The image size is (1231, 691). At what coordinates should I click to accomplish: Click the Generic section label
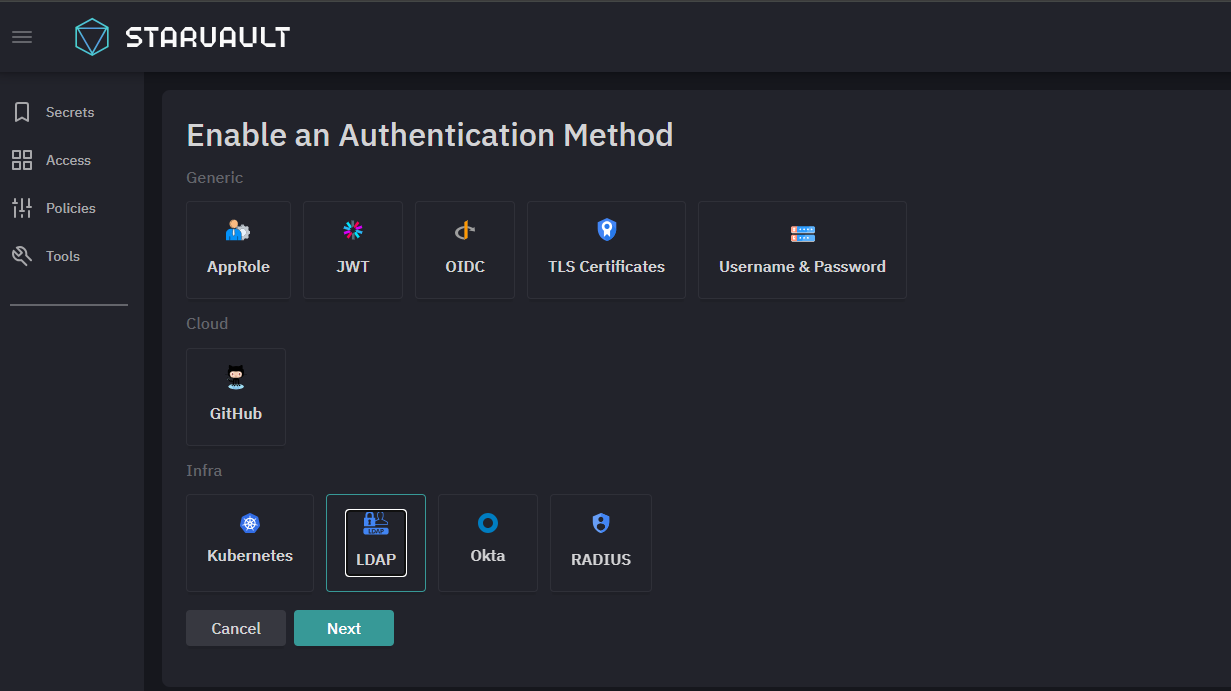click(215, 178)
